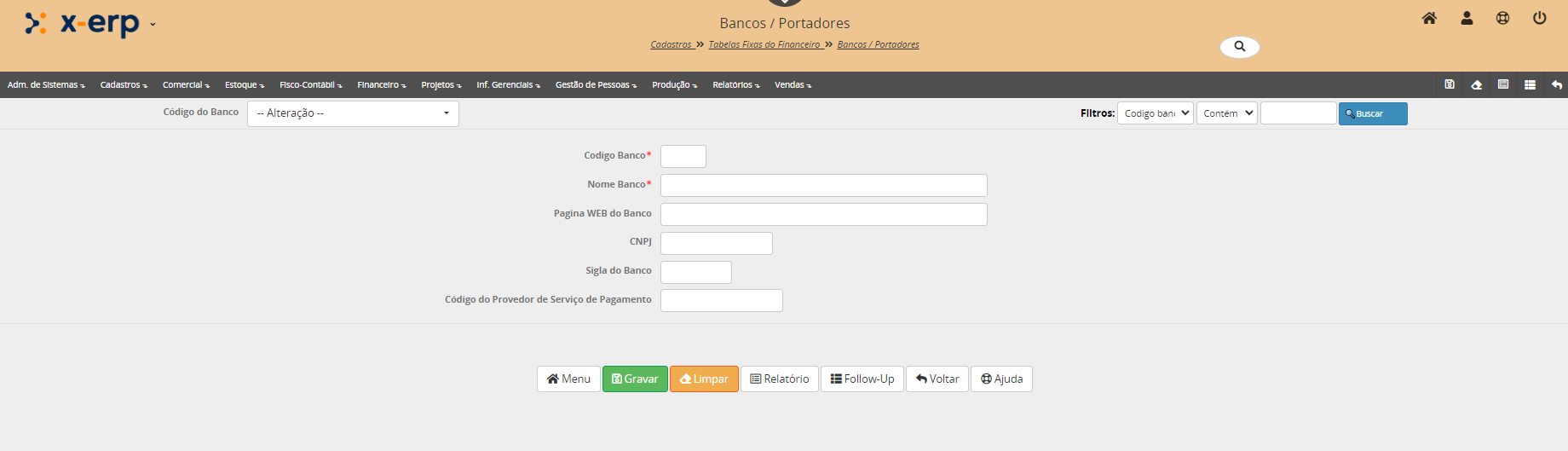Follow the Tabelas Fixas do Financeiro breadcrumb

[764, 44]
